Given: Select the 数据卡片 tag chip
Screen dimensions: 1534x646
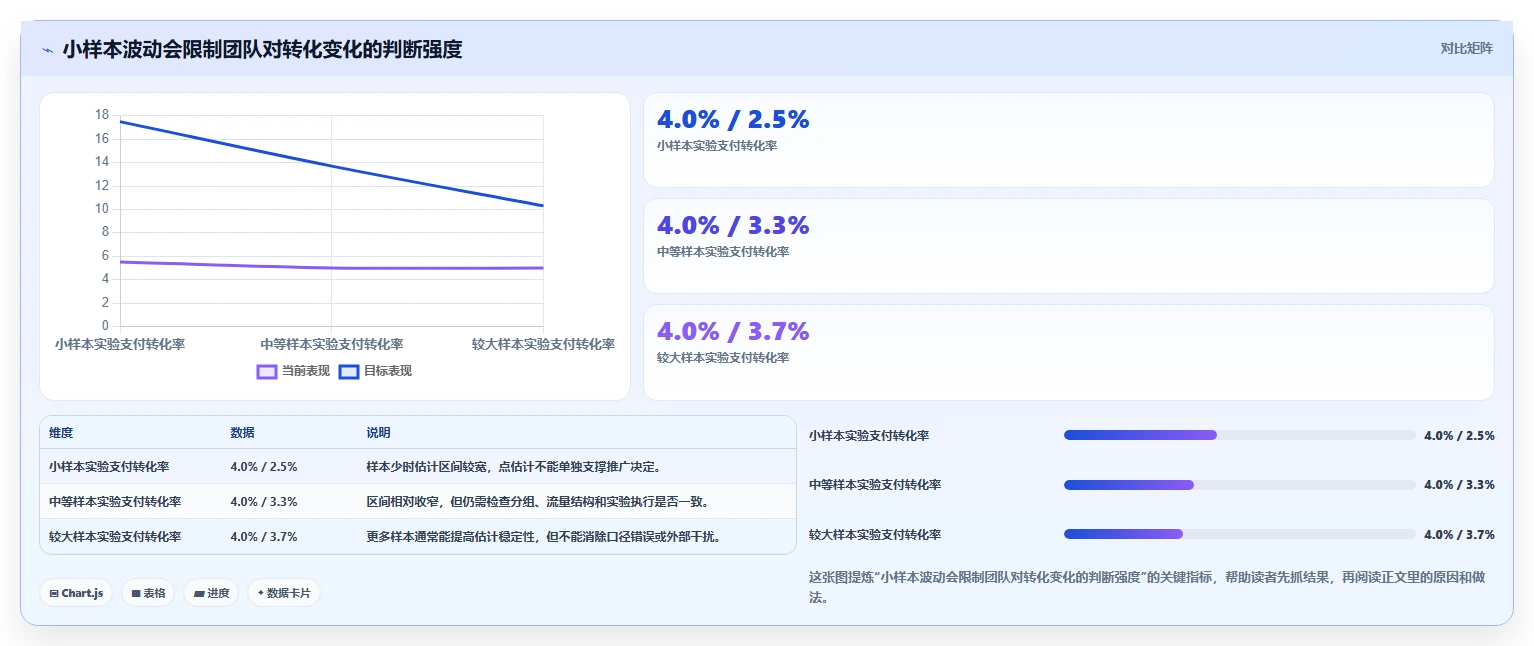Looking at the screenshot, I should [x=284, y=593].
